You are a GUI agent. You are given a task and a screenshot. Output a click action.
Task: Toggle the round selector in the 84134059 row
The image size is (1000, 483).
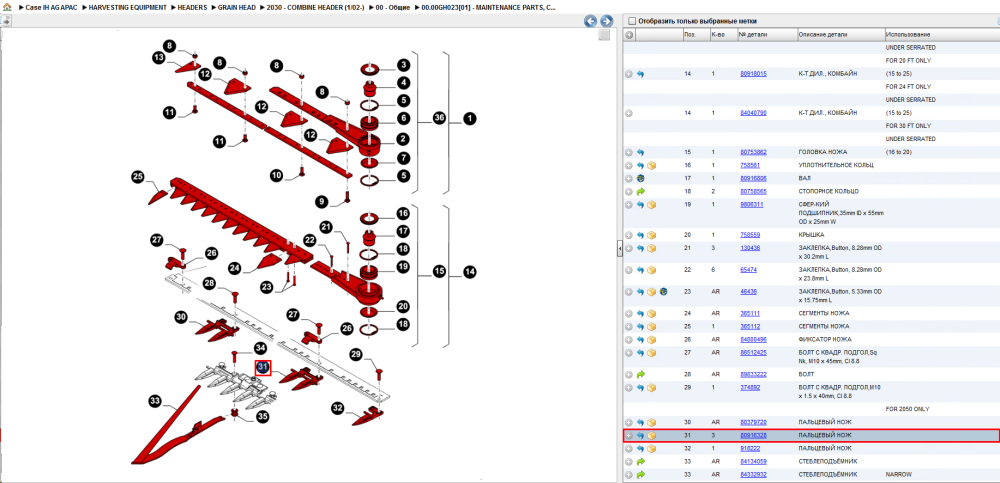tap(629, 461)
